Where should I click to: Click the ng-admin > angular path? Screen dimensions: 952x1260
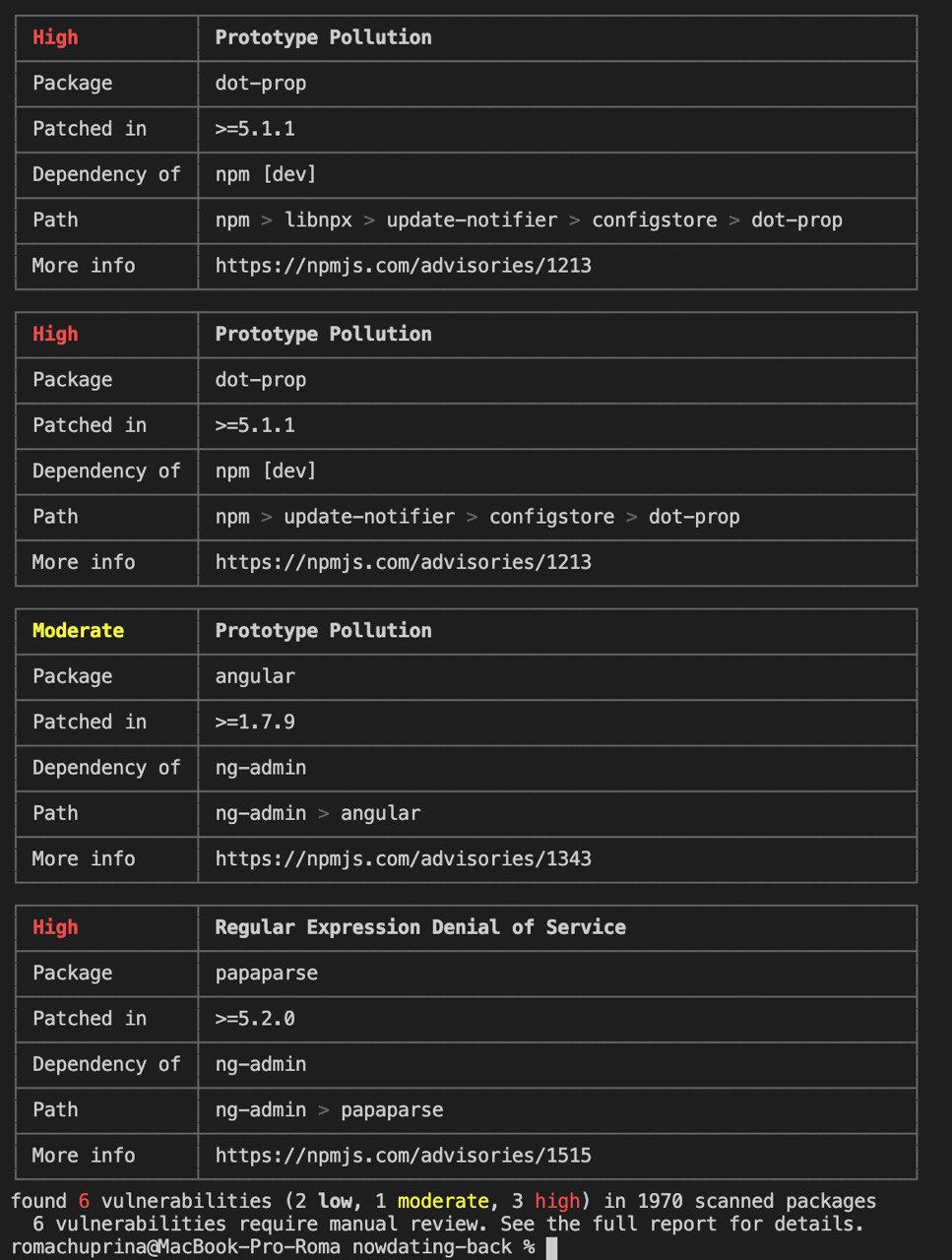click(x=317, y=813)
